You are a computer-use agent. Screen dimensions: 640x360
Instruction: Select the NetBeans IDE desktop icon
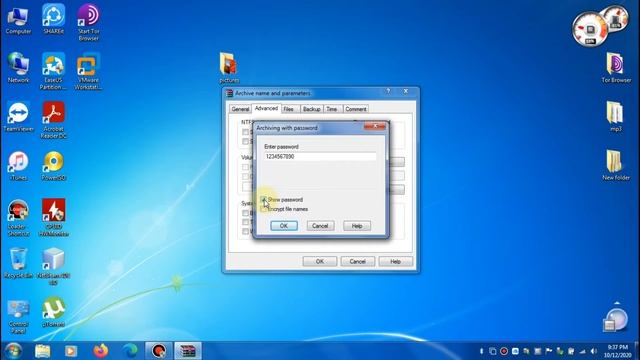pyautogui.click(x=53, y=266)
